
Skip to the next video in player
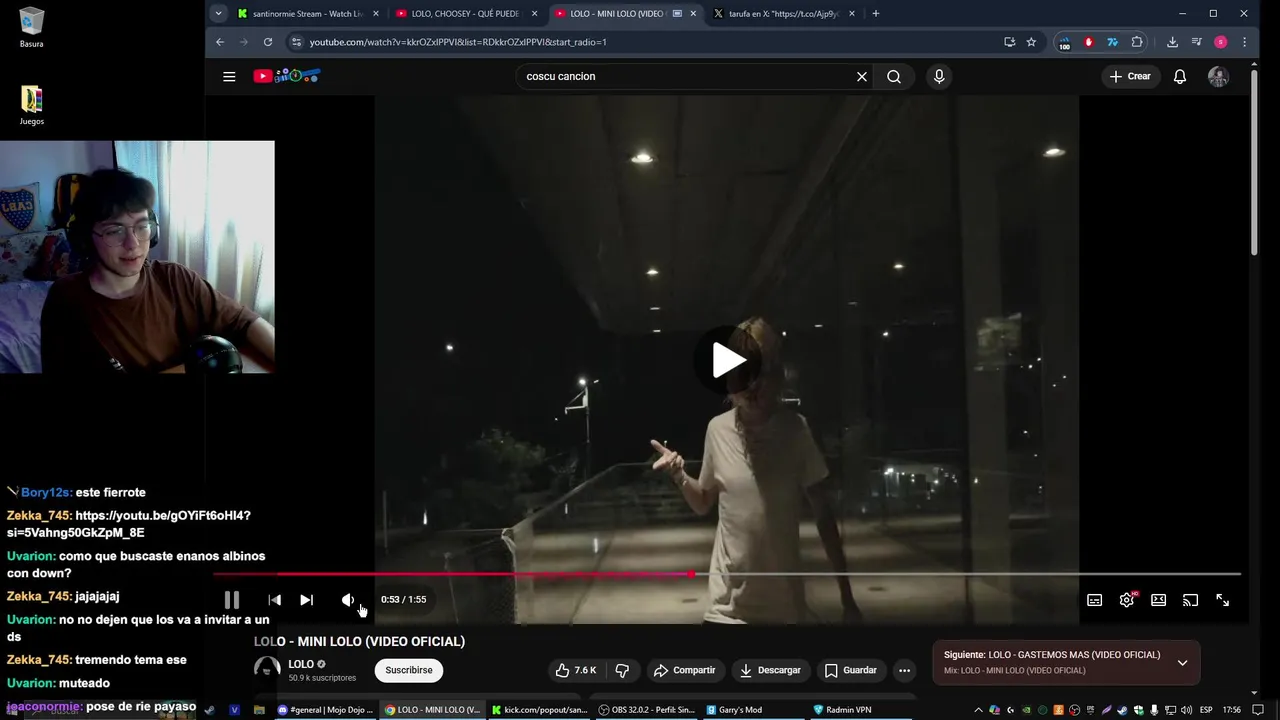[307, 600]
